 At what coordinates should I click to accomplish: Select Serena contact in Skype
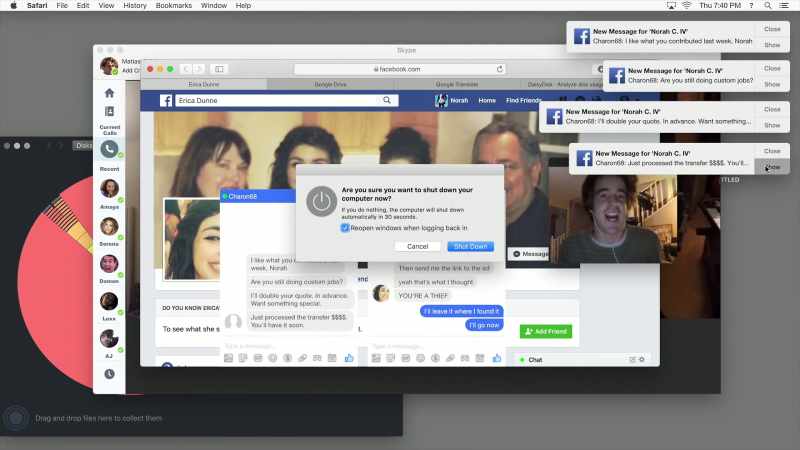point(109,227)
